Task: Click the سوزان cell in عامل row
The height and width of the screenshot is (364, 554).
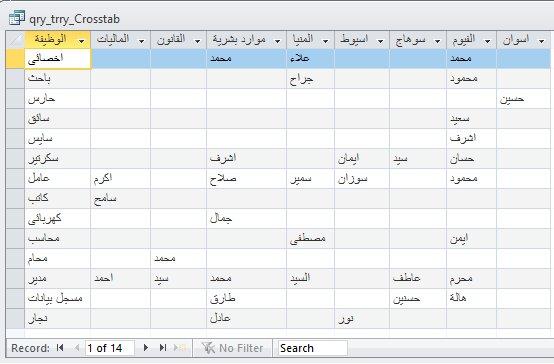Action: (x=362, y=178)
